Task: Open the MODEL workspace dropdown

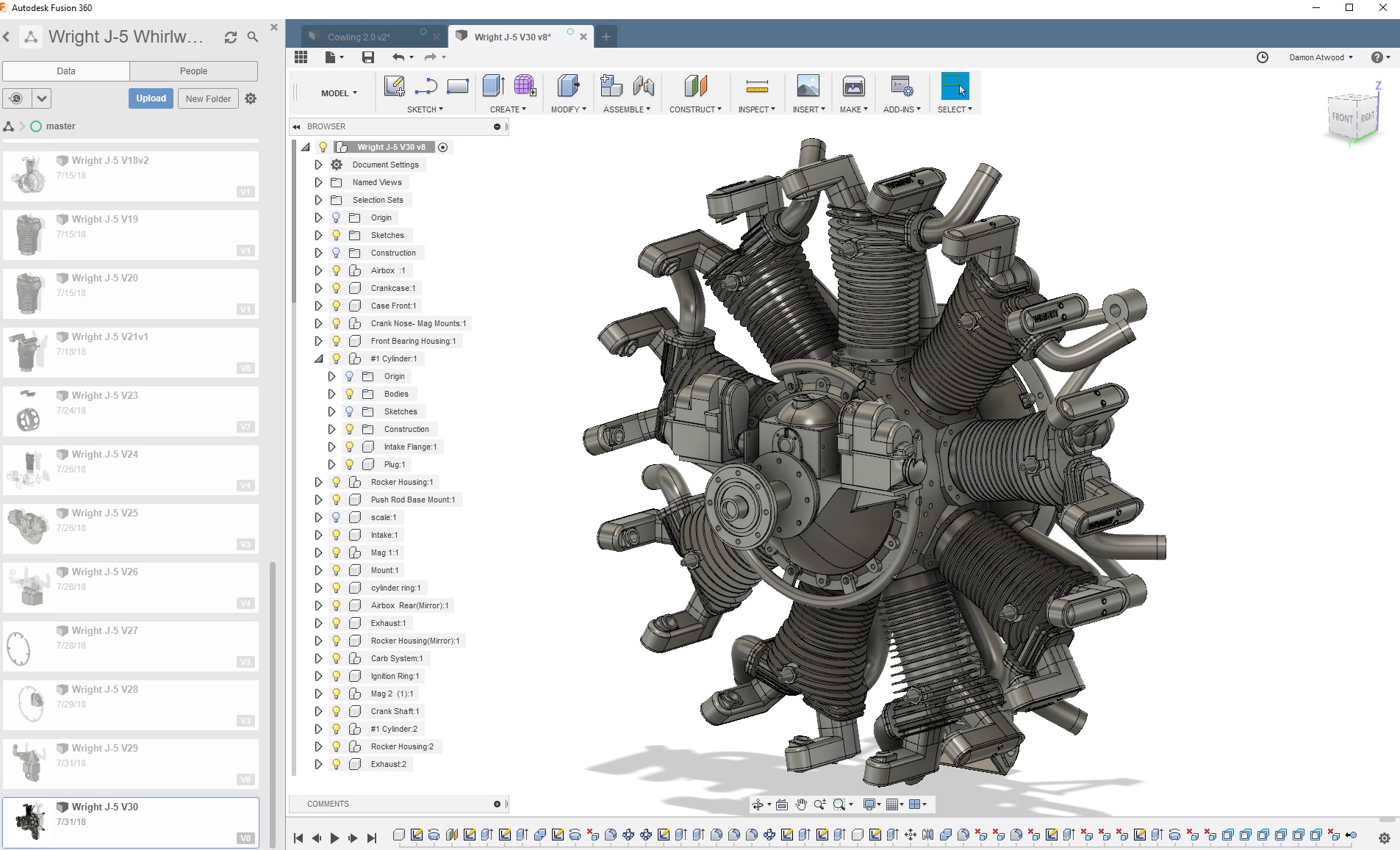Action: click(339, 93)
